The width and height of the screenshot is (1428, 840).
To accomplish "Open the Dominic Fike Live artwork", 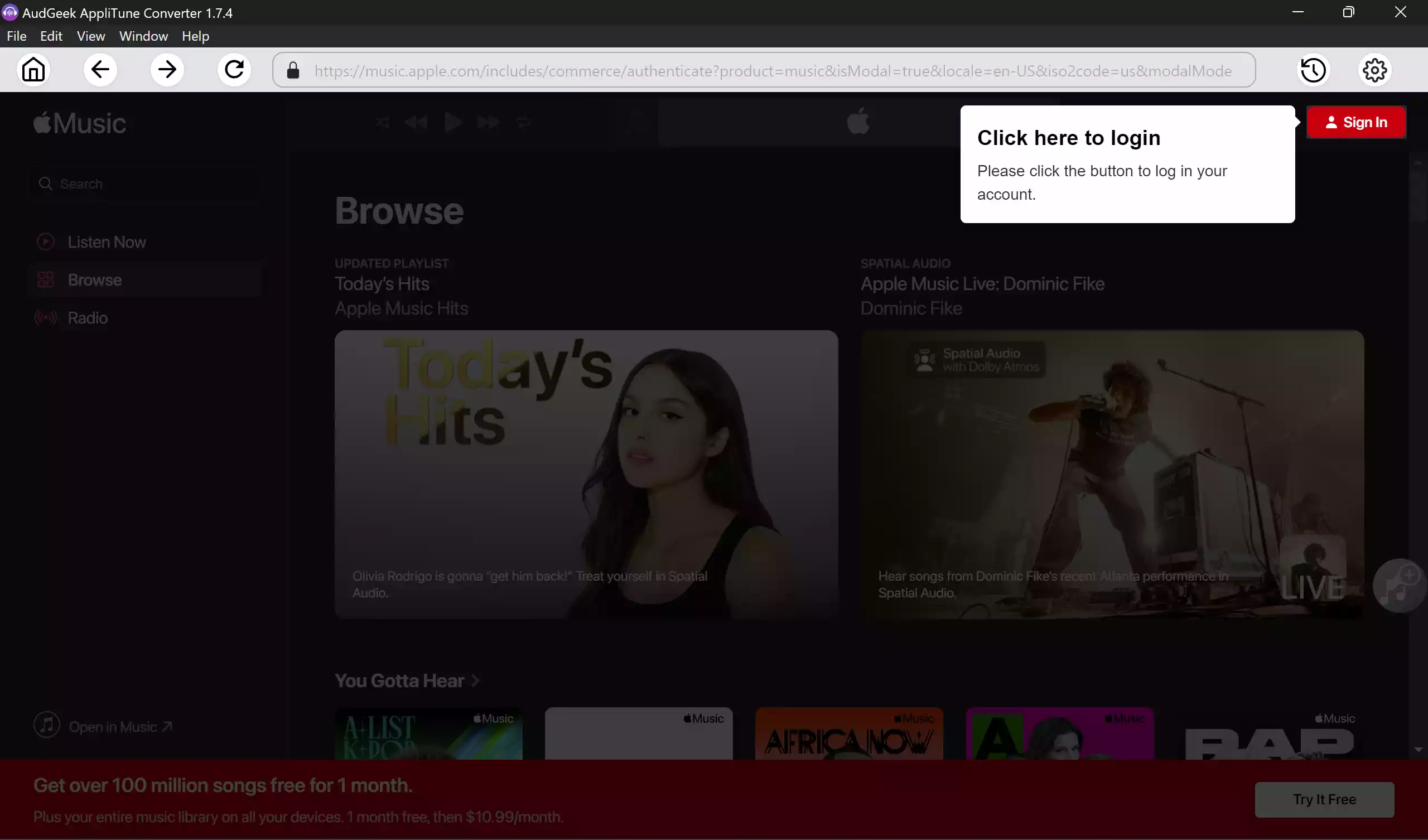I will click(x=1112, y=474).
